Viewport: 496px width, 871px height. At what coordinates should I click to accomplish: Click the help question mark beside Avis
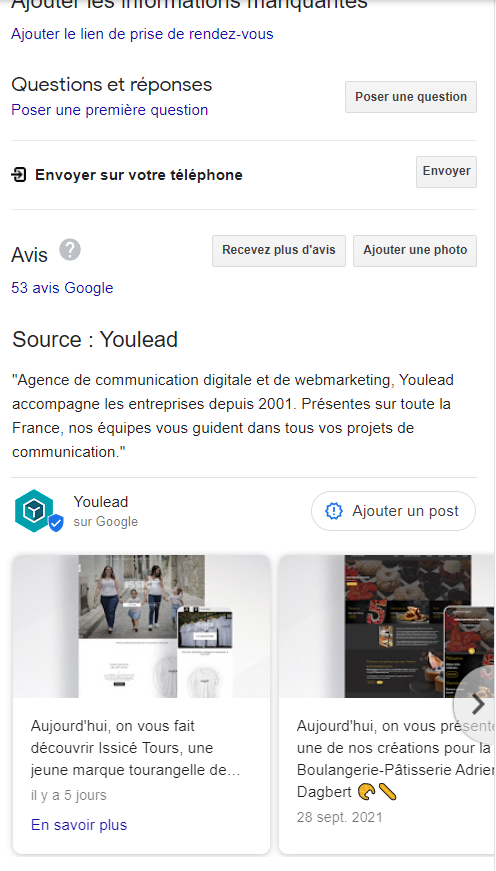click(70, 249)
